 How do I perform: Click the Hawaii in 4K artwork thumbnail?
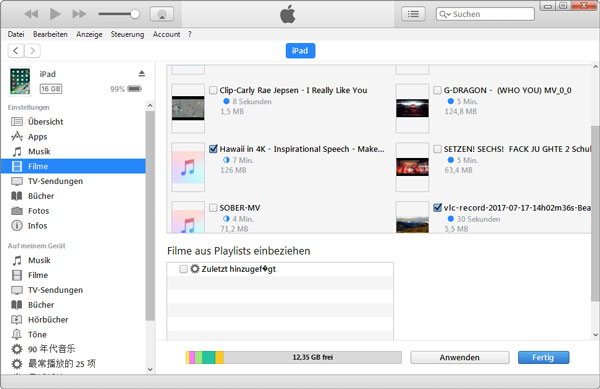(x=188, y=167)
